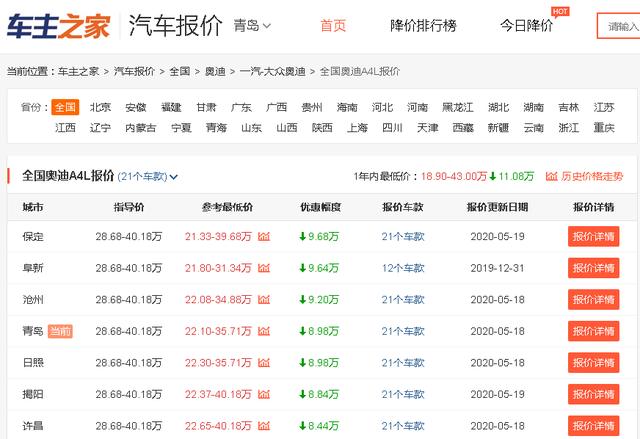This screenshot has width=640, height=439.
Task: Select city name 沧州
Action: (x=33, y=299)
